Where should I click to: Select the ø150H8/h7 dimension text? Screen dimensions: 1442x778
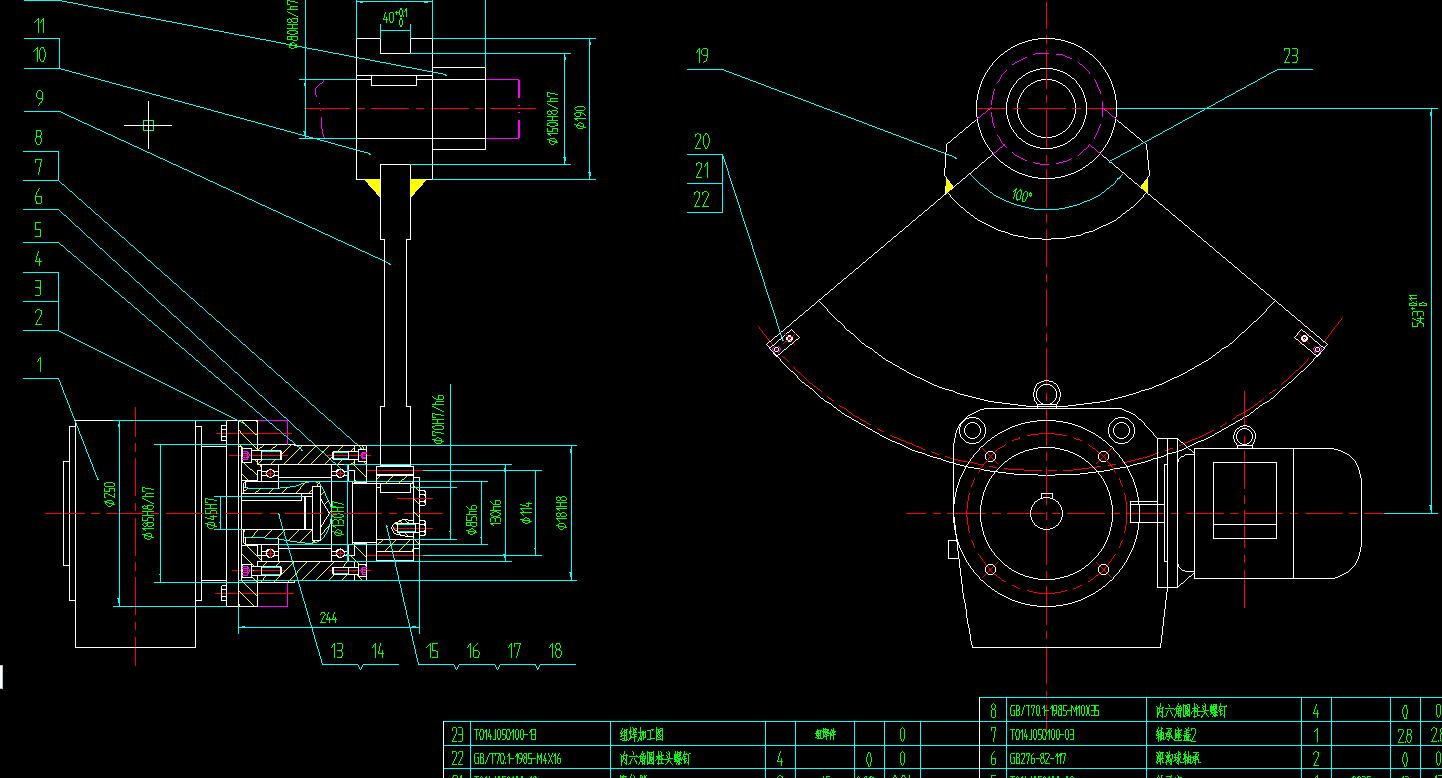[x=551, y=118]
